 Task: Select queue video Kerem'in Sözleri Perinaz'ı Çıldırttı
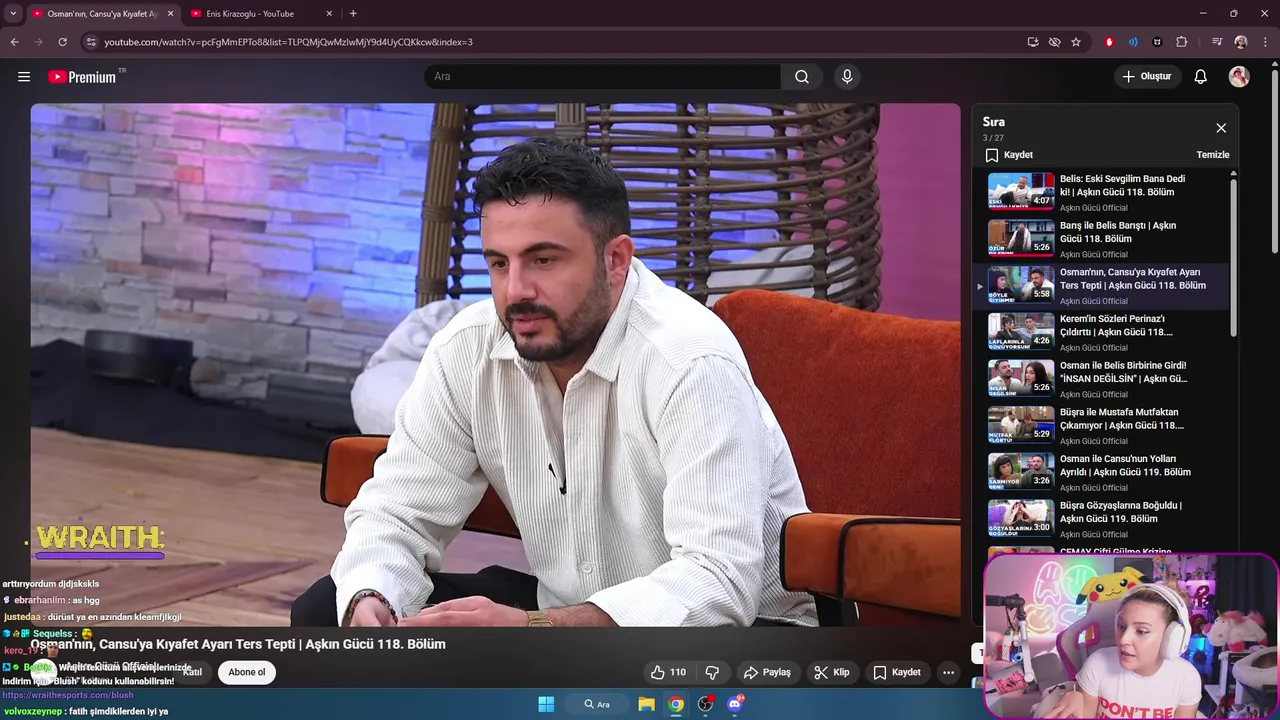(x=1102, y=332)
